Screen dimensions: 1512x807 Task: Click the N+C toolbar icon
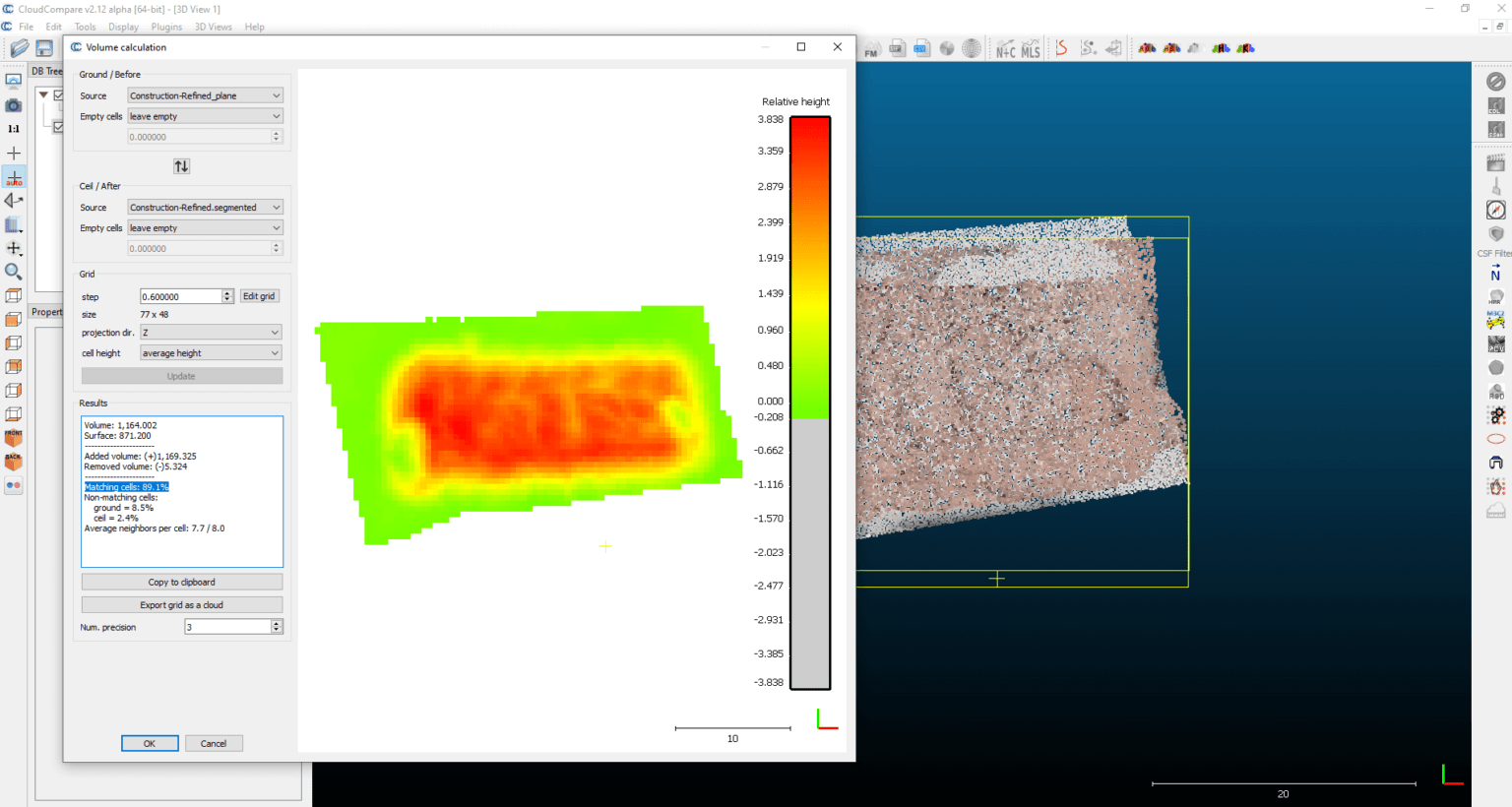point(1006,47)
